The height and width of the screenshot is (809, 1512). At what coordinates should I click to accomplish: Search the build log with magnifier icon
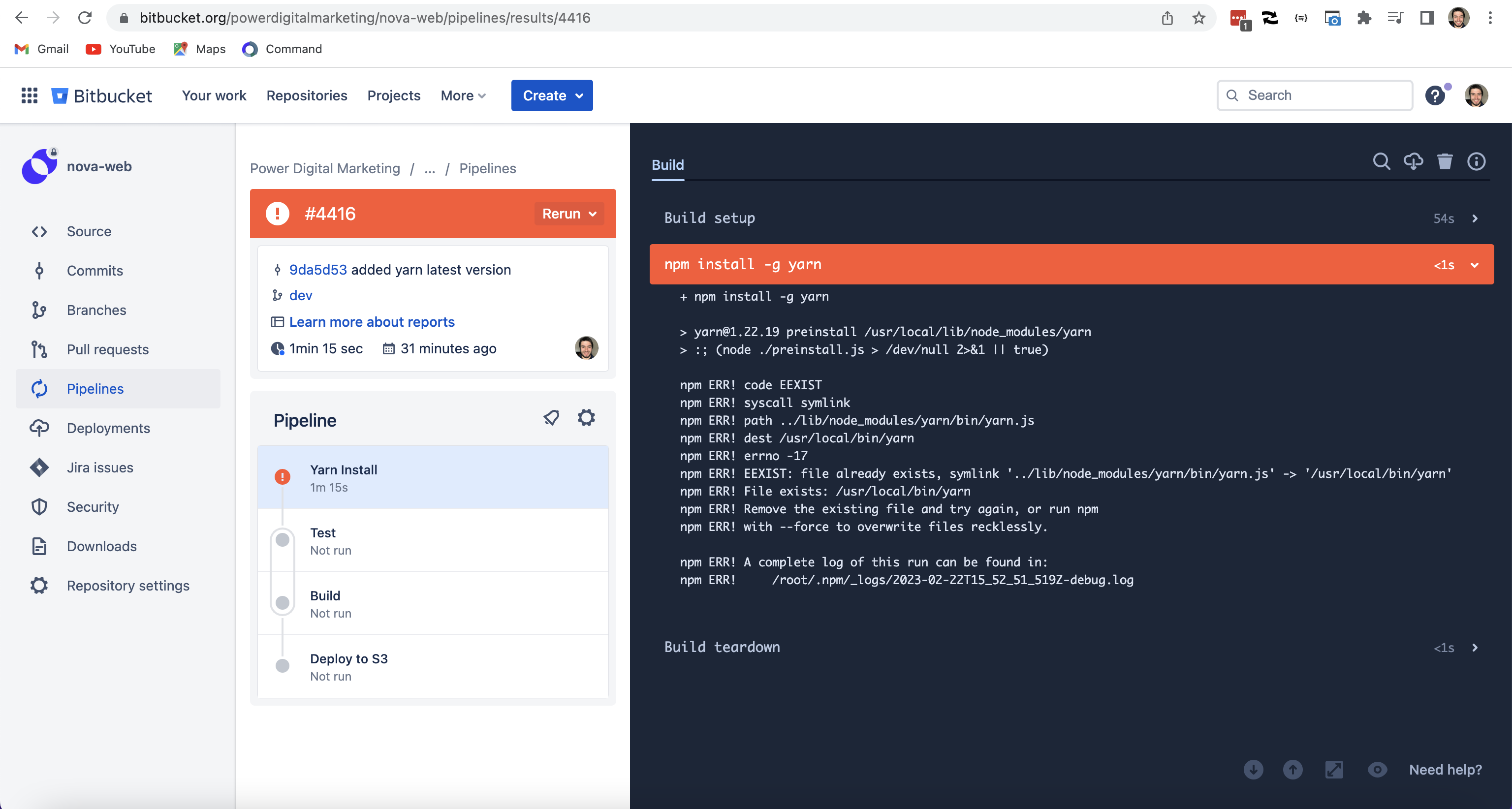coord(1381,161)
